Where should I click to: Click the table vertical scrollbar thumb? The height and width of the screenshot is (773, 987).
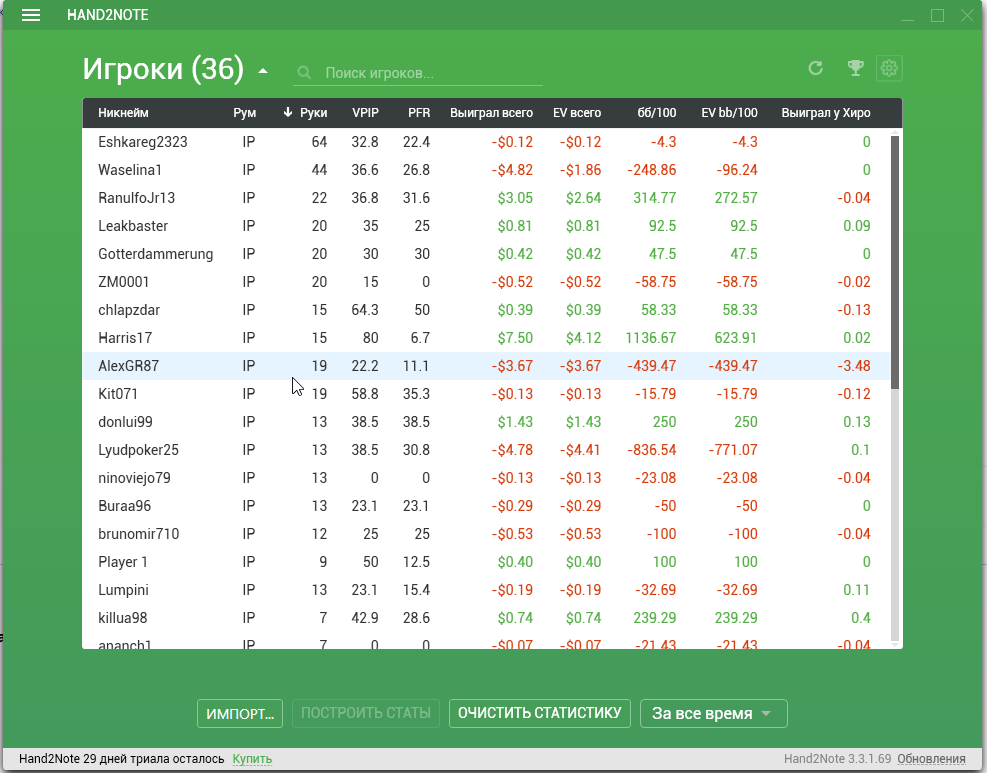coord(895,261)
